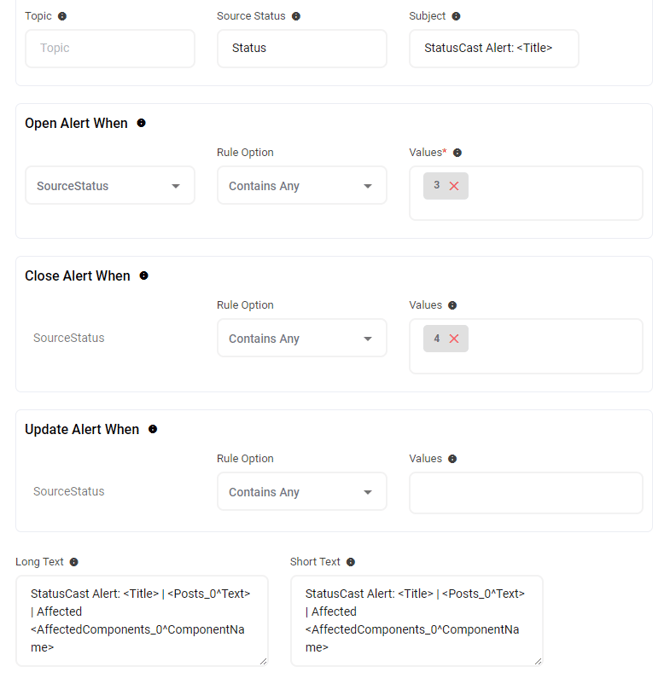Click inside the Short Text textarea
670x678 pixels.
tap(416, 620)
